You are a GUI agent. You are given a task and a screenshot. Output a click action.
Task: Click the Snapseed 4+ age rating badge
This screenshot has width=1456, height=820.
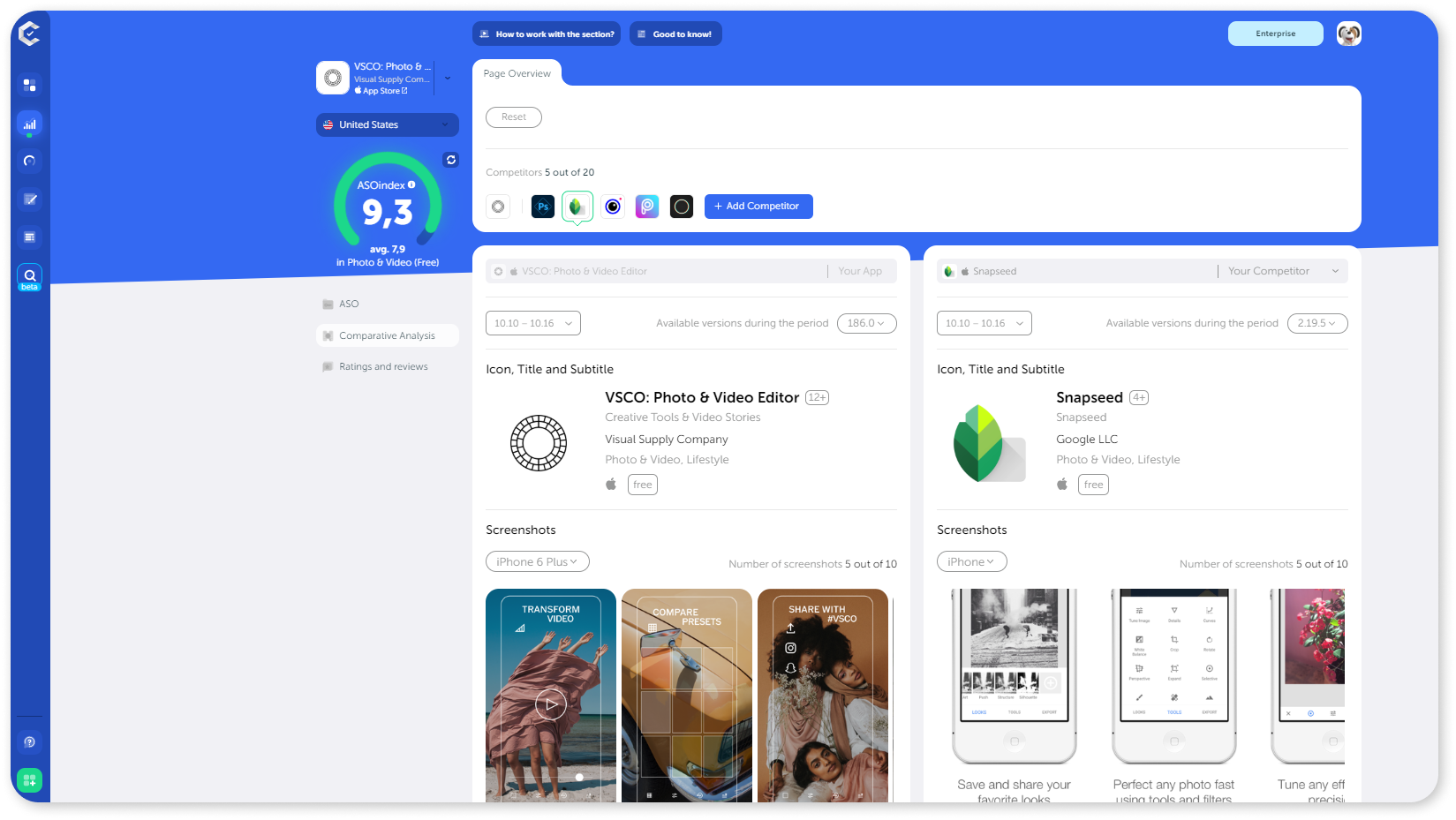tap(1140, 398)
